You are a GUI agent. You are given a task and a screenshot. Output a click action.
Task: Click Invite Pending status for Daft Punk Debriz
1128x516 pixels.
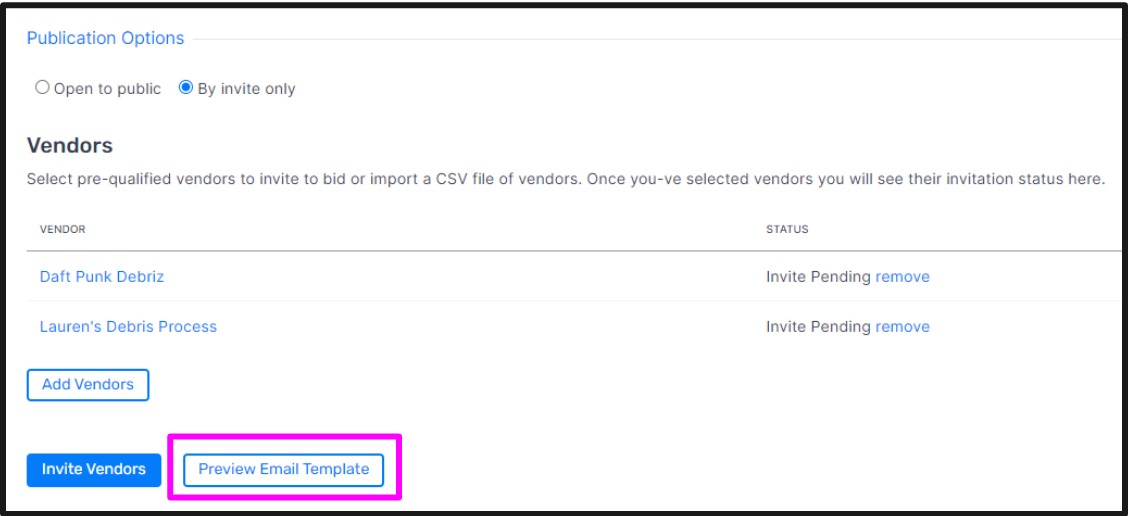[x=818, y=276]
